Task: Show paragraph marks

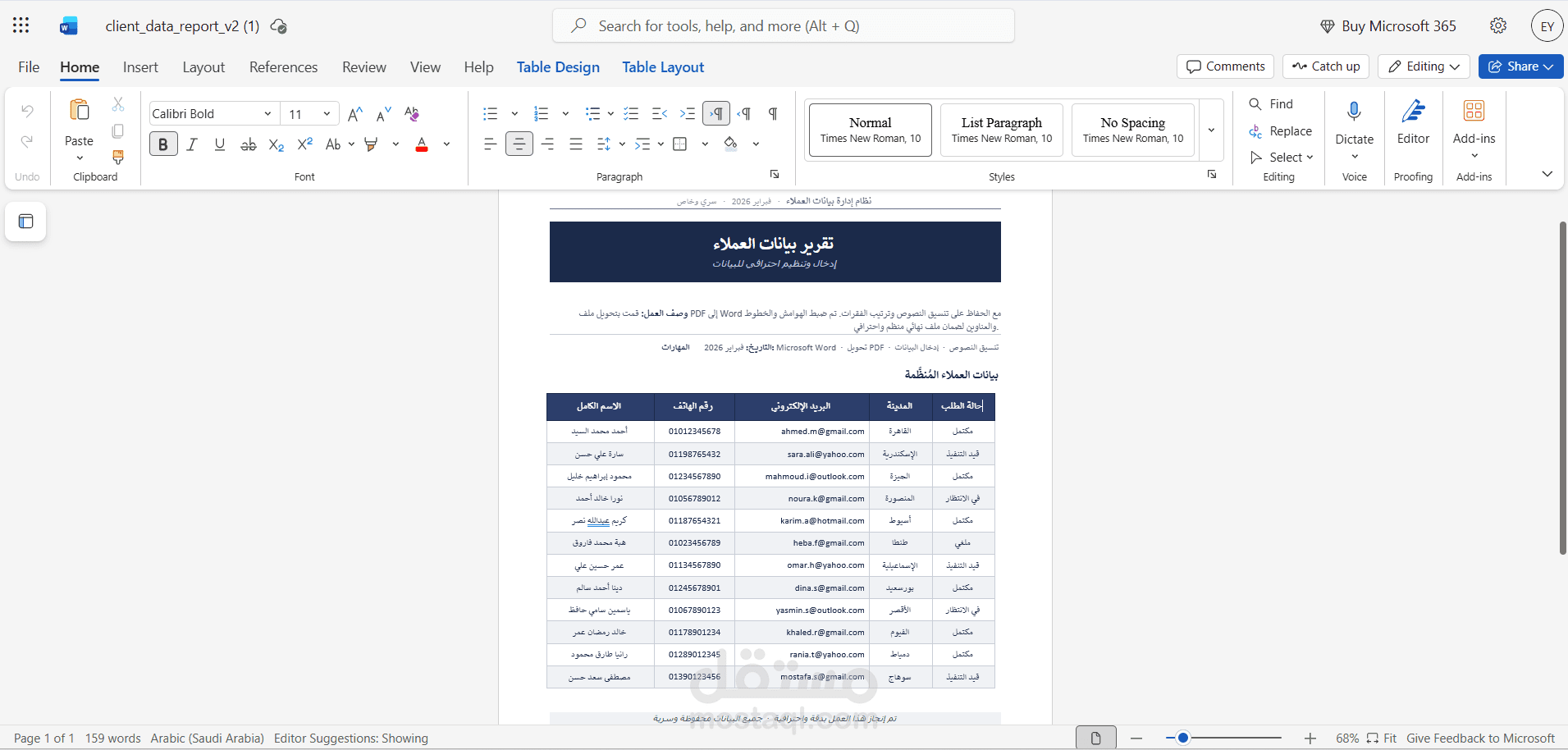Action: tap(772, 113)
